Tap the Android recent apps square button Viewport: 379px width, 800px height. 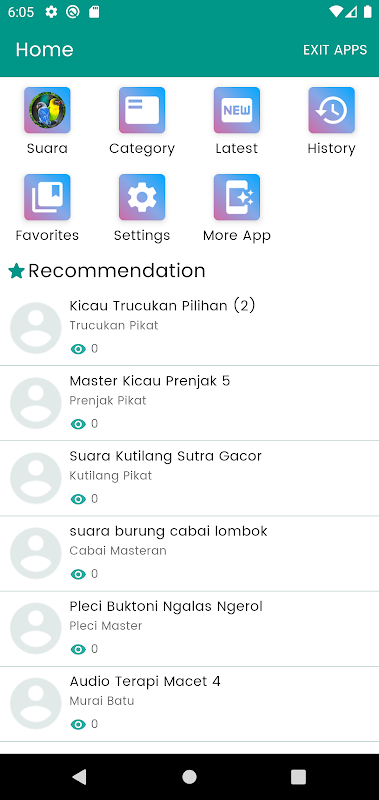298,777
